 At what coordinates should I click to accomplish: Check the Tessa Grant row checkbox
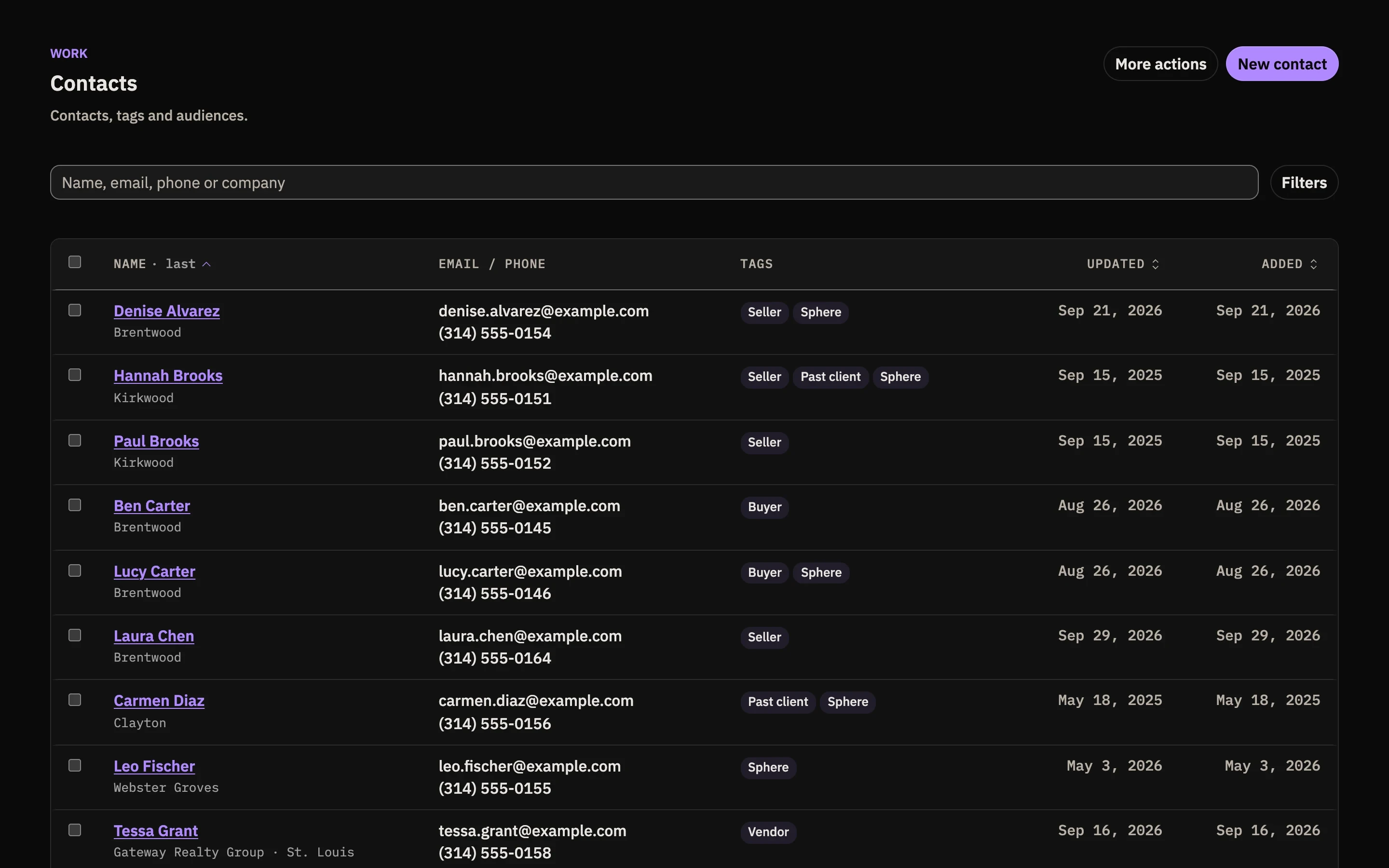pyautogui.click(x=75, y=830)
